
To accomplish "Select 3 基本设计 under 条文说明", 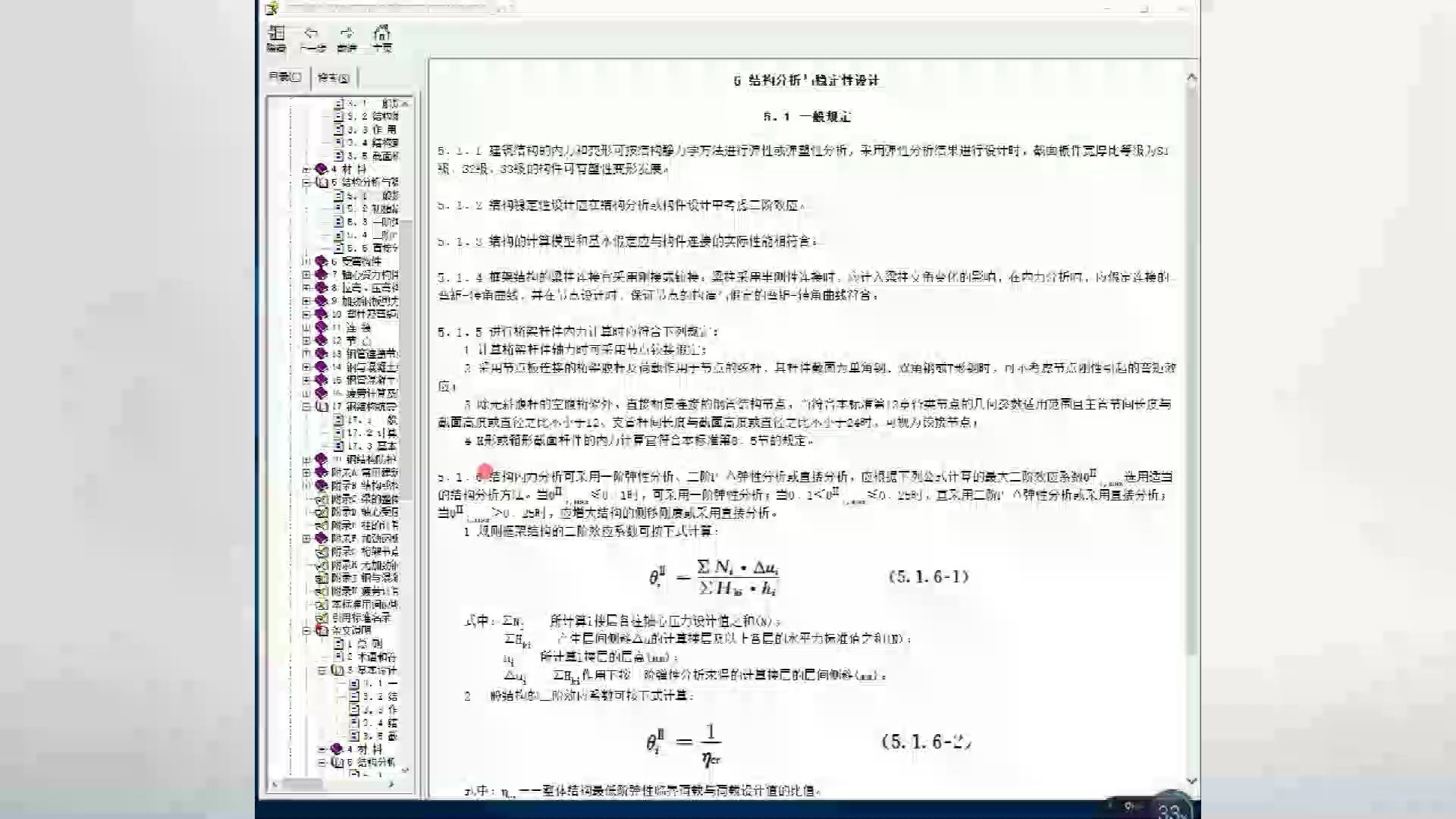I will click(x=372, y=670).
